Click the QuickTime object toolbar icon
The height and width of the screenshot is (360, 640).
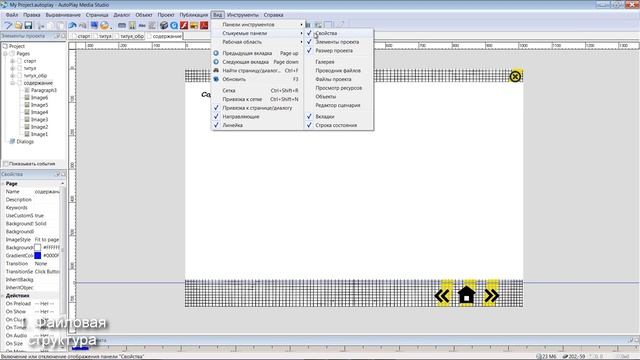(x=174, y=25)
